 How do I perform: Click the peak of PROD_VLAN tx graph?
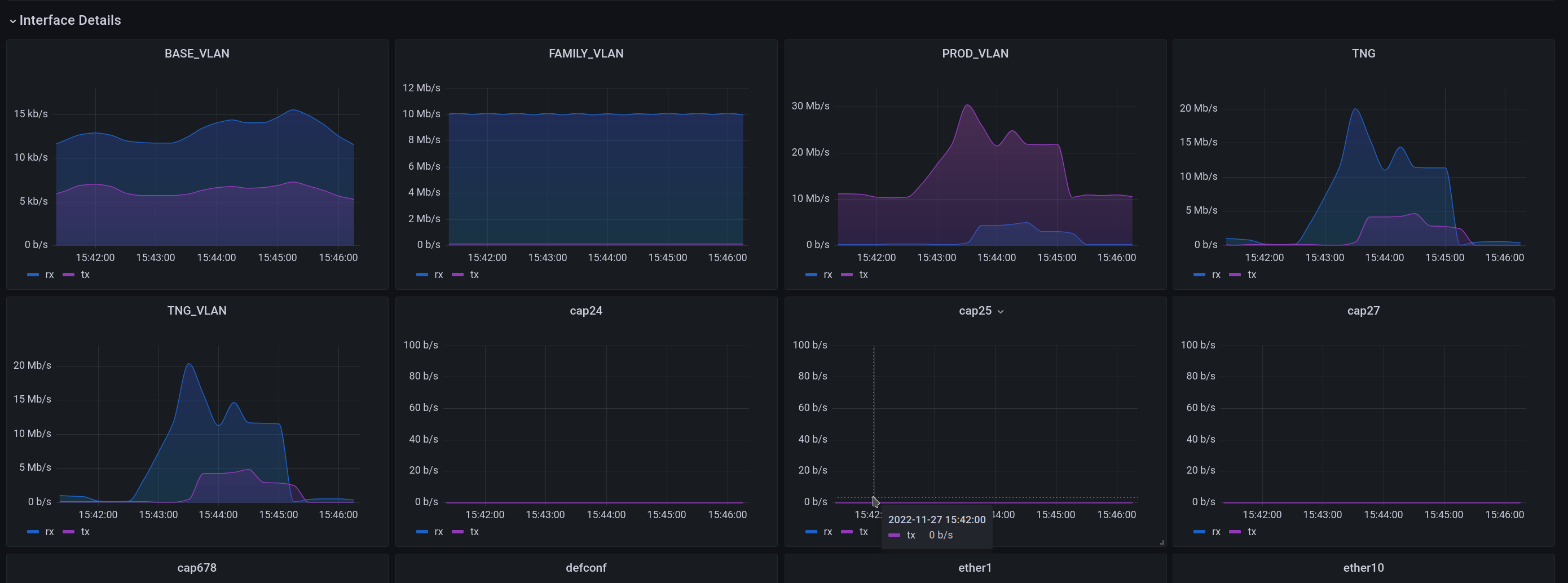tap(967, 105)
